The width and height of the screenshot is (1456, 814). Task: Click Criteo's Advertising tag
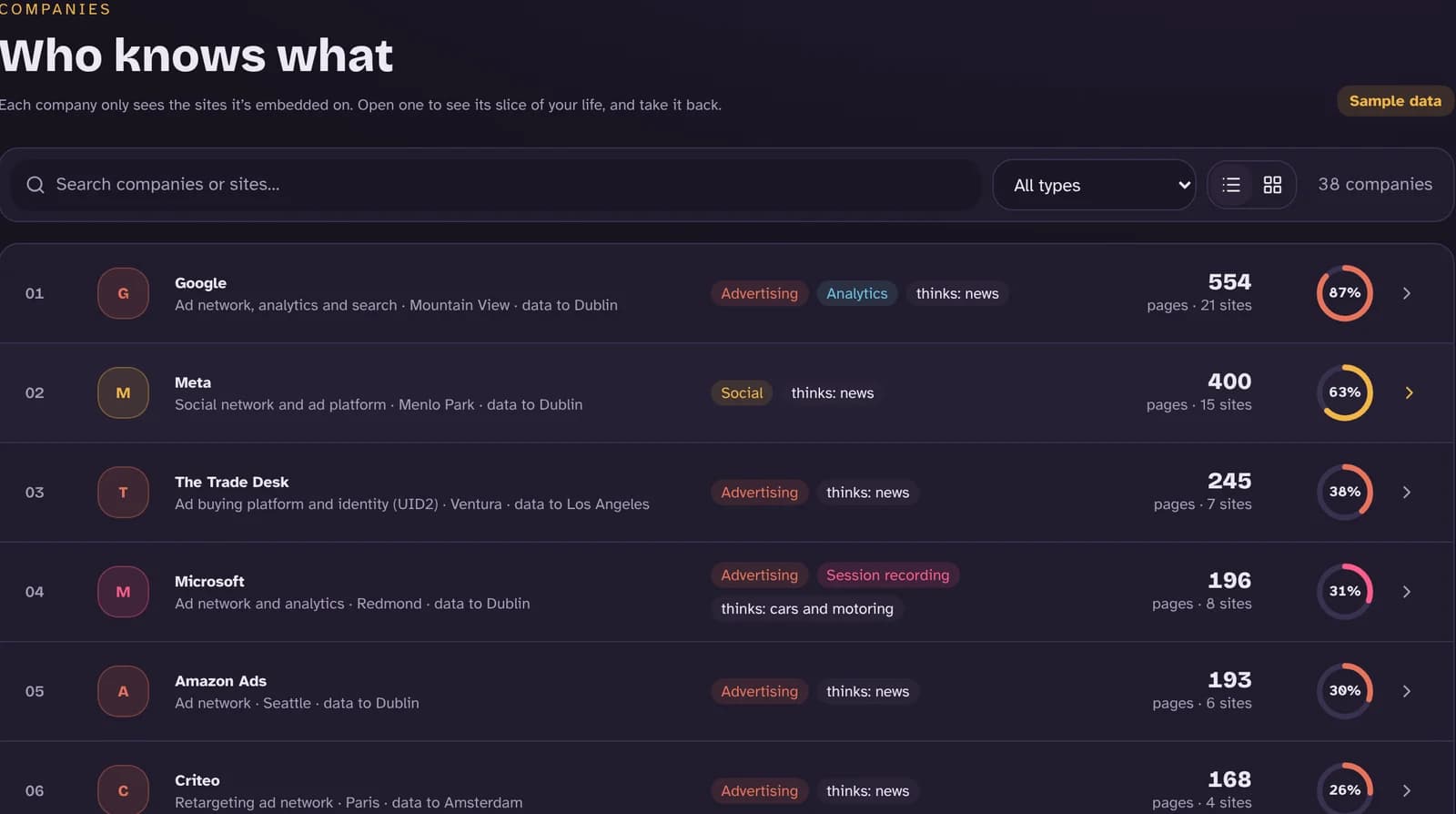coord(759,790)
